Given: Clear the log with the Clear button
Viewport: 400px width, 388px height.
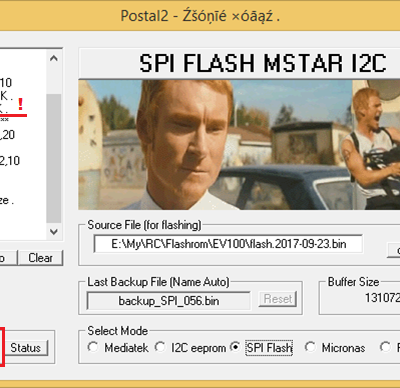Looking at the screenshot, I should (40, 258).
